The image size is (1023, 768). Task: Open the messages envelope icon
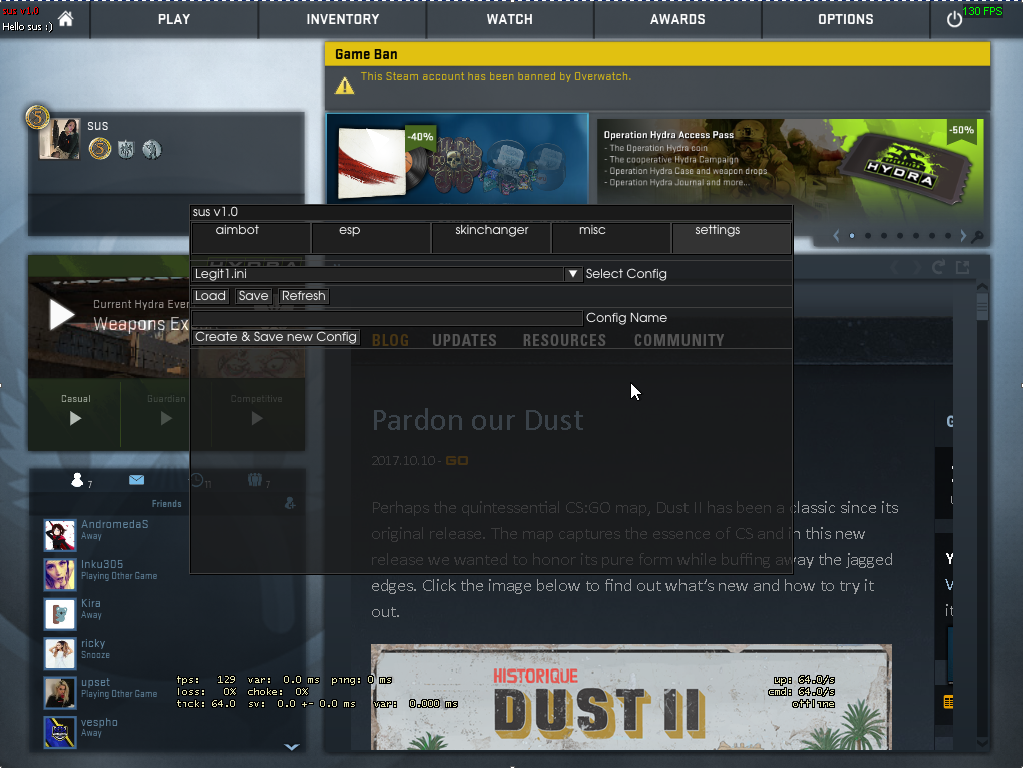[136, 480]
